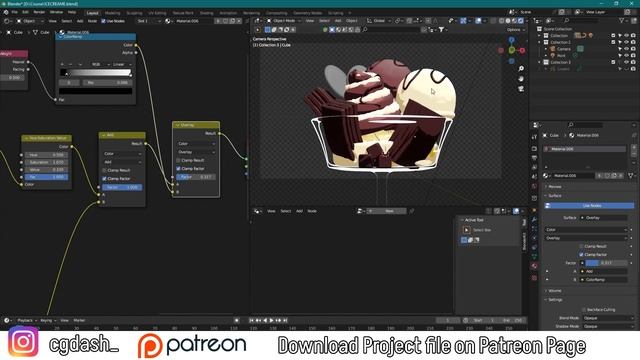Open the Keying menu in timeline
This screenshot has height=360, width=640.
pyautogui.click(x=47, y=320)
